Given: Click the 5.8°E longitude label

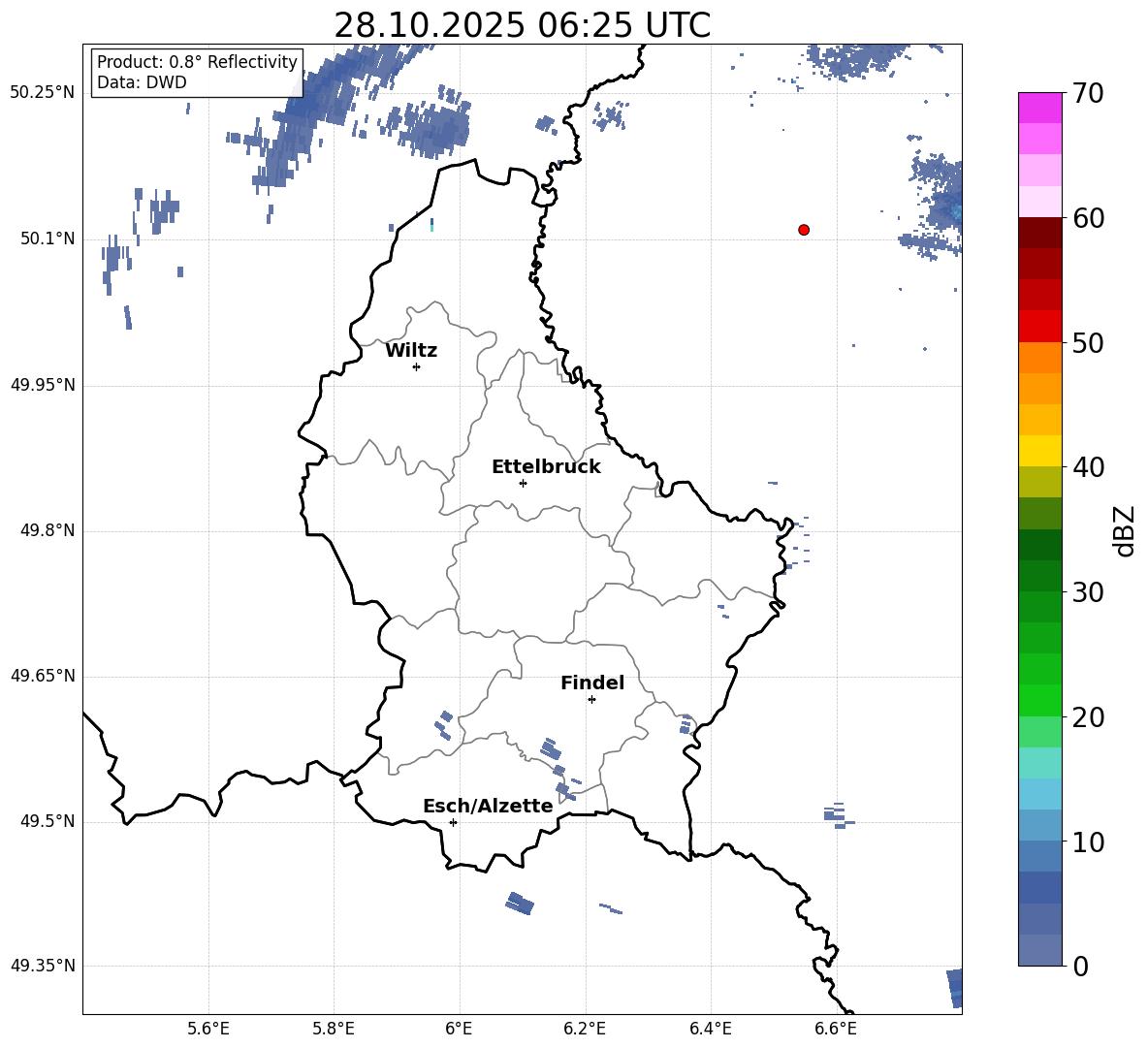Looking at the screenshot, I should click(334, 1029).
